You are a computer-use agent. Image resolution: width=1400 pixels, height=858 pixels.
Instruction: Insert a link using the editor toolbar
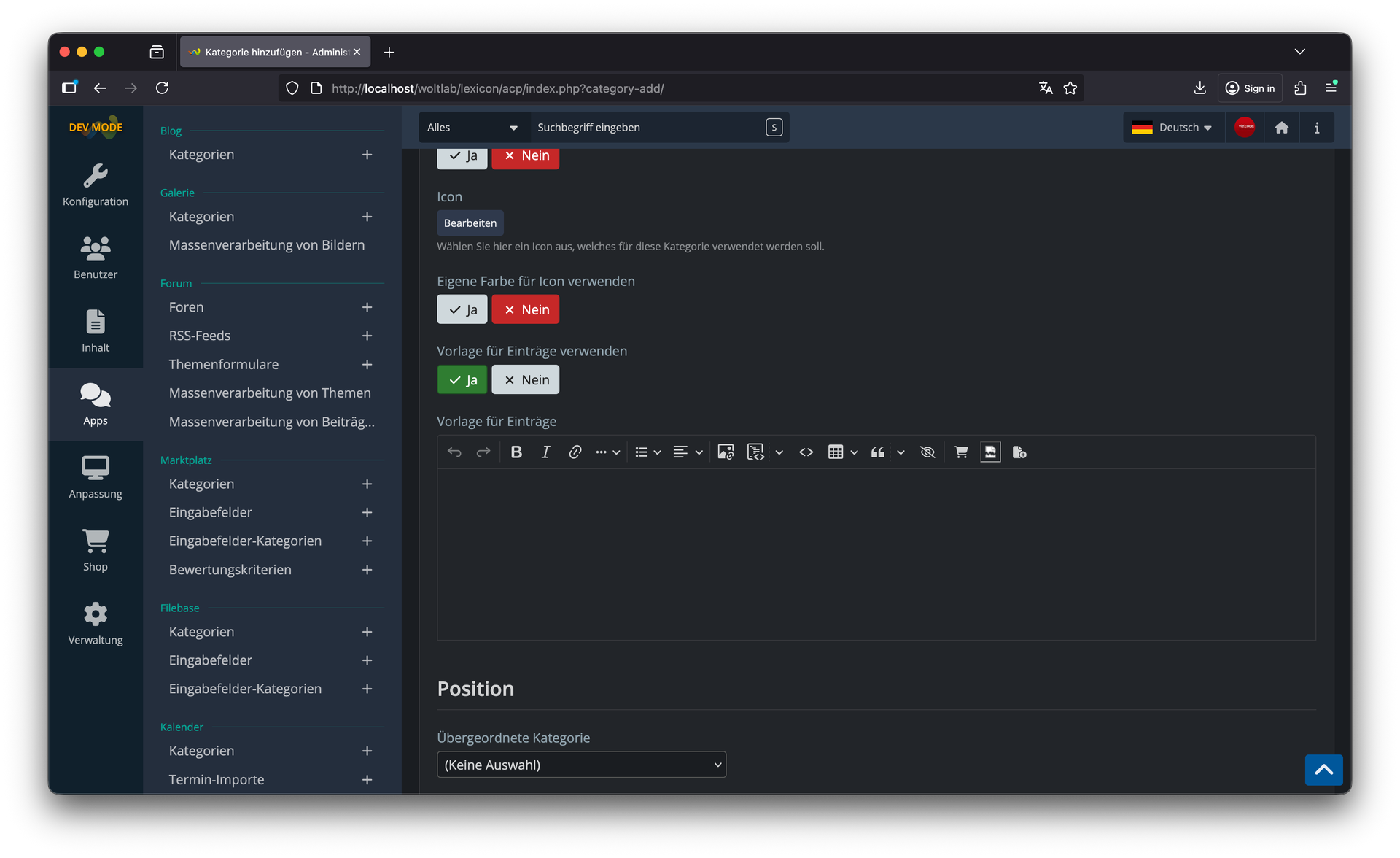point(575,452)
